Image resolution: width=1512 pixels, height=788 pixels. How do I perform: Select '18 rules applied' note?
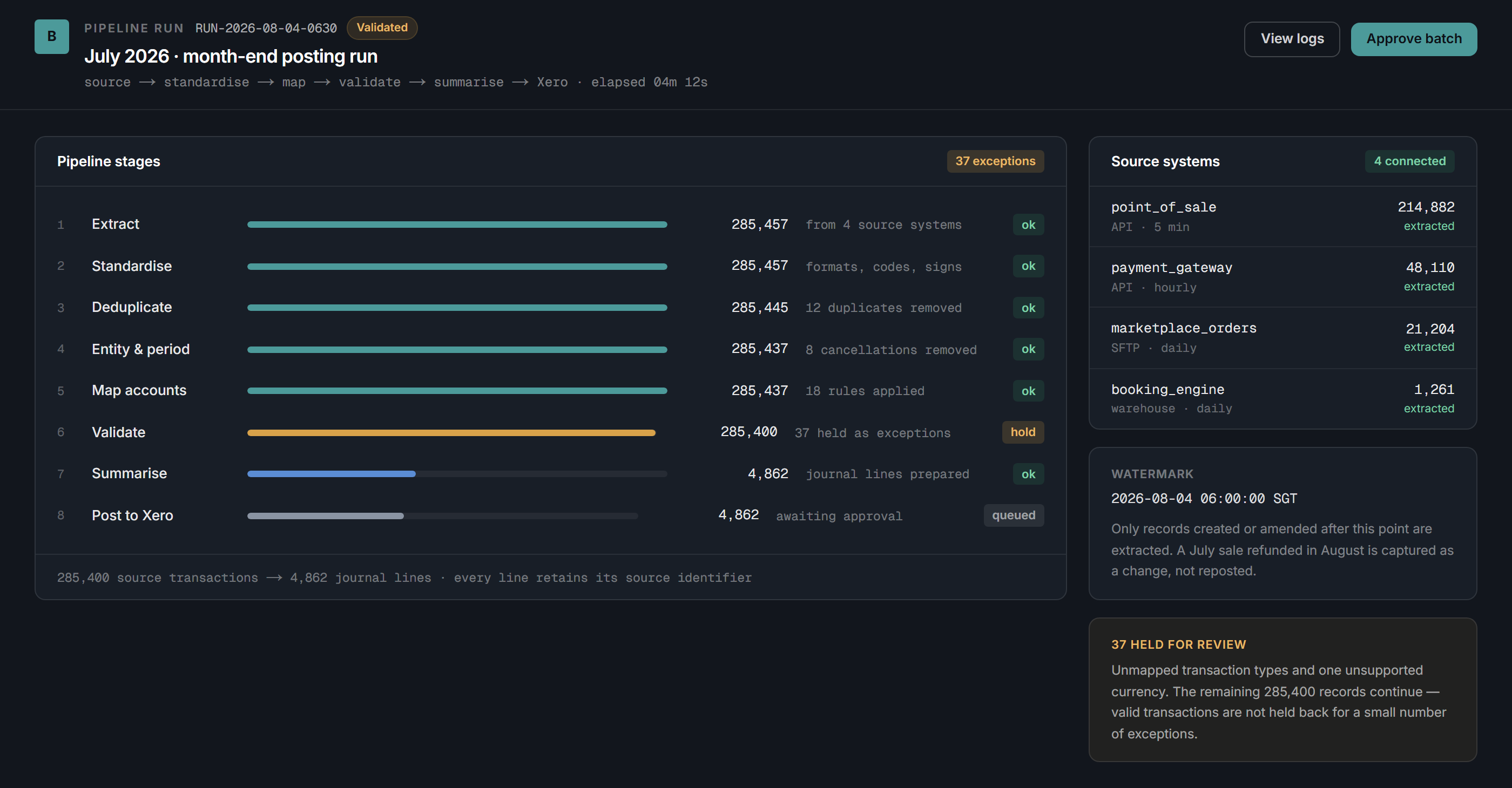point(865,391)
